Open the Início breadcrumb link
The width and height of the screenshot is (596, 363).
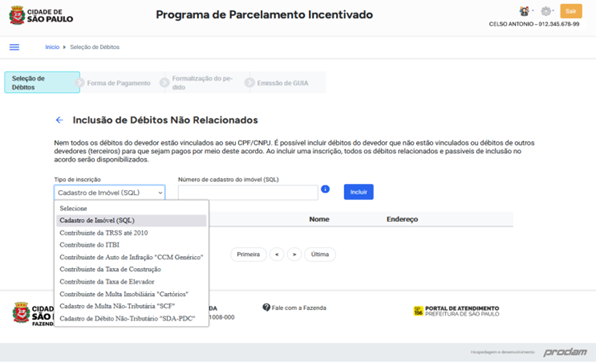(52, 47)
